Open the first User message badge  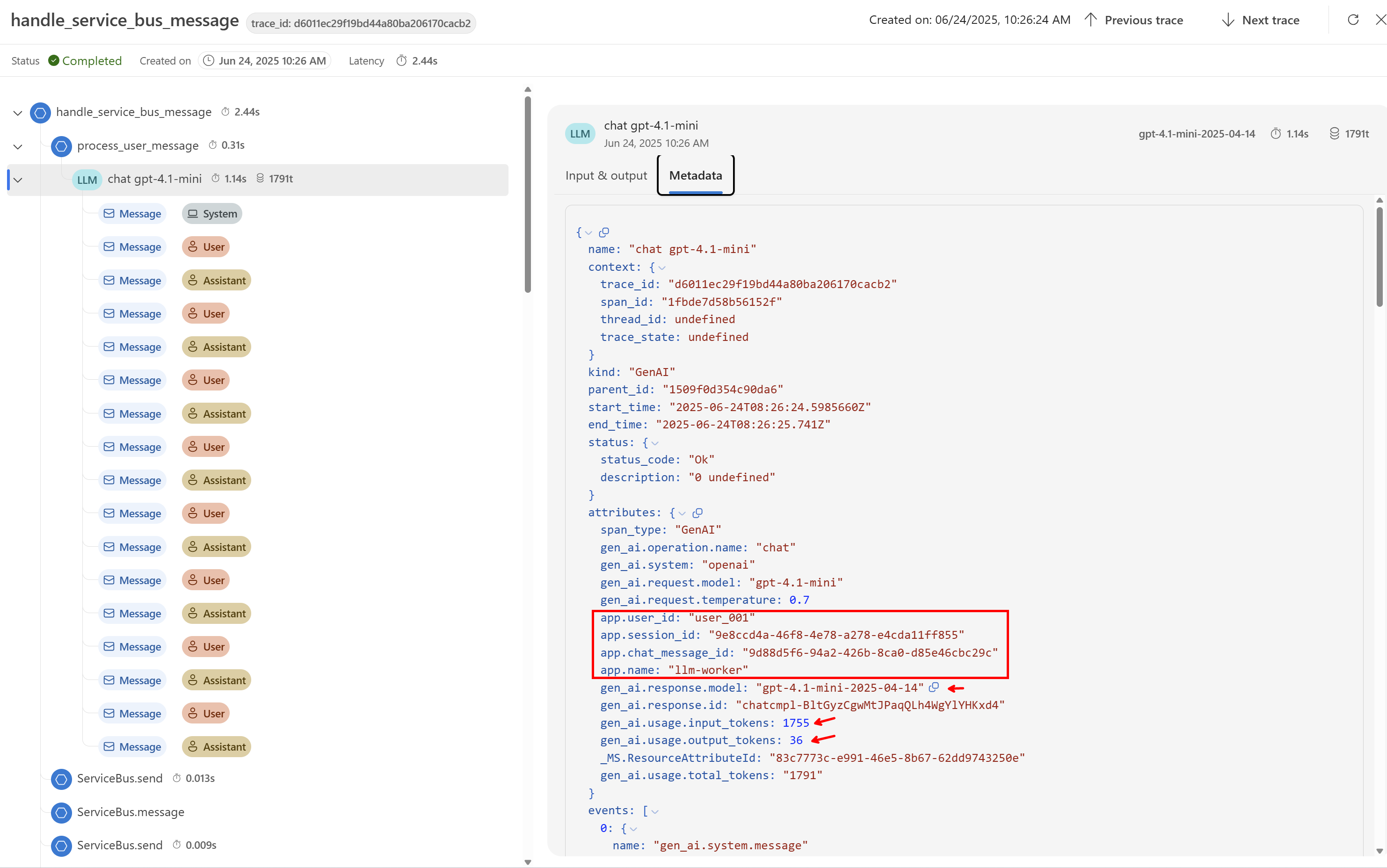[x=205, y=247]
